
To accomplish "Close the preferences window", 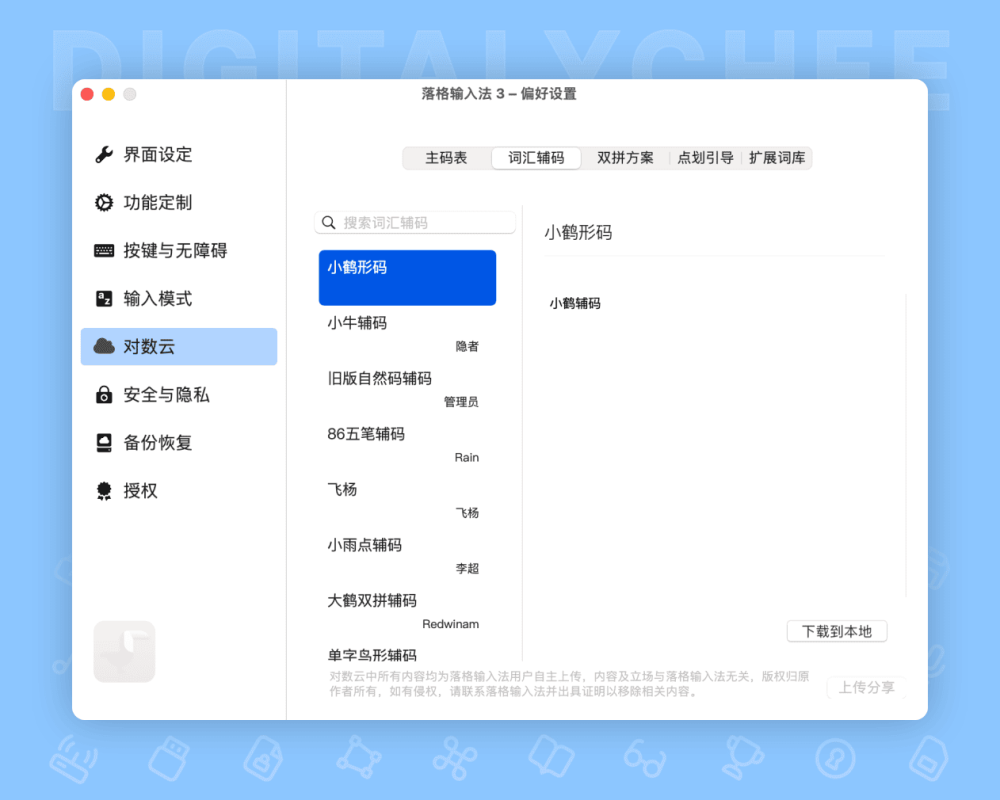I will [87, 94].
